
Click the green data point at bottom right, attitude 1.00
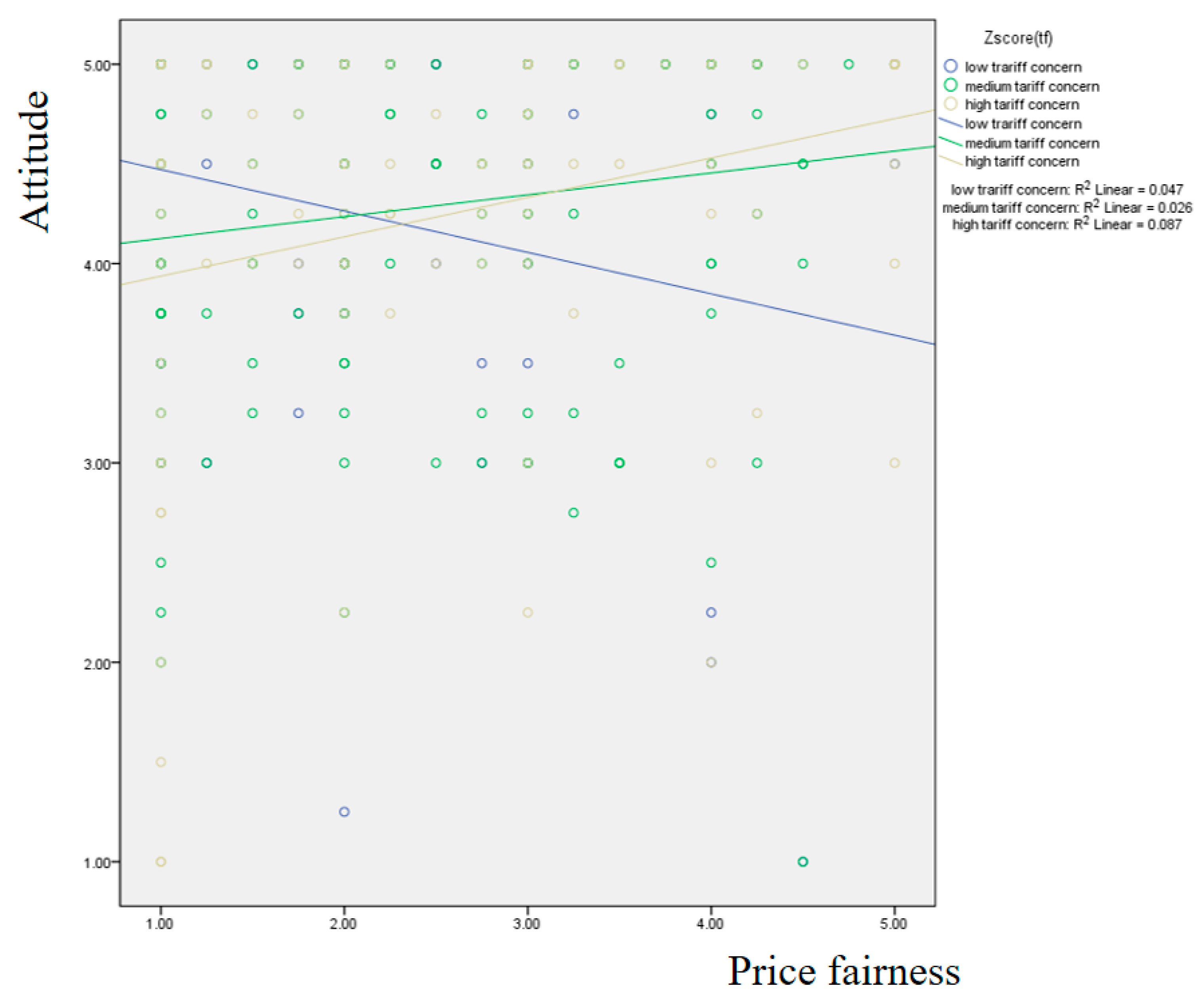[x=803, y=861]
